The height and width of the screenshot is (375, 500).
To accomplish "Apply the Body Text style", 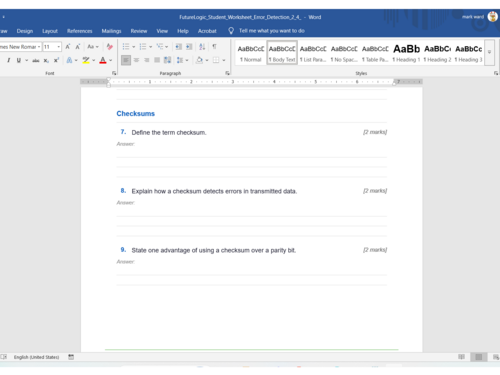I will [282, 53].
